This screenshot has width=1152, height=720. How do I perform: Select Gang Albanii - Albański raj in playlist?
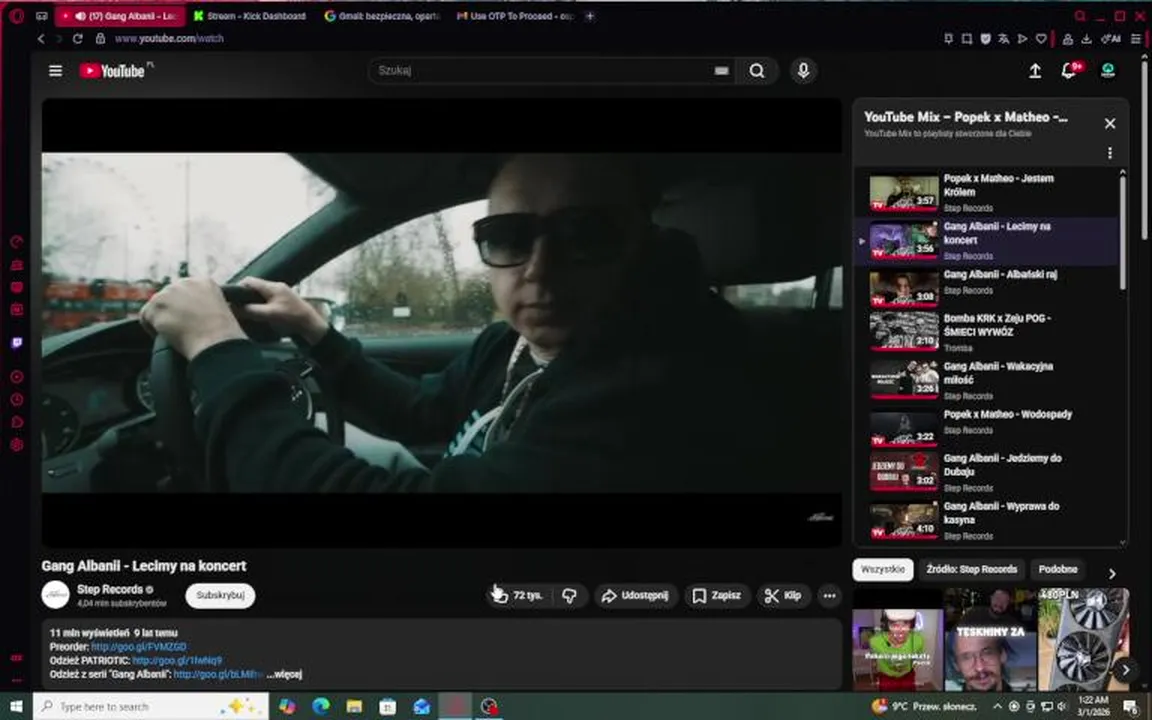click(x=989, y=288)
